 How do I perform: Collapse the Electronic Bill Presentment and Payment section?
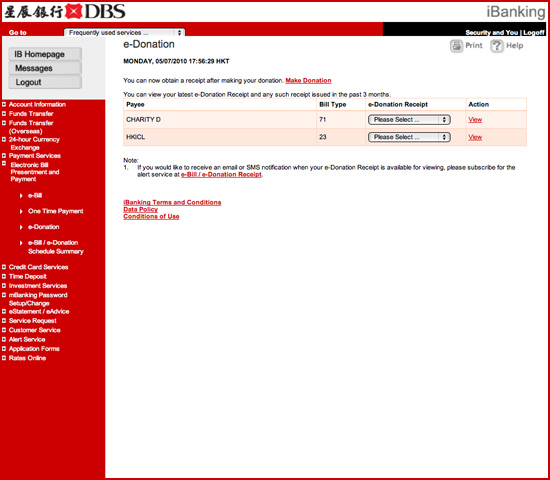click(x=4, y=164)
